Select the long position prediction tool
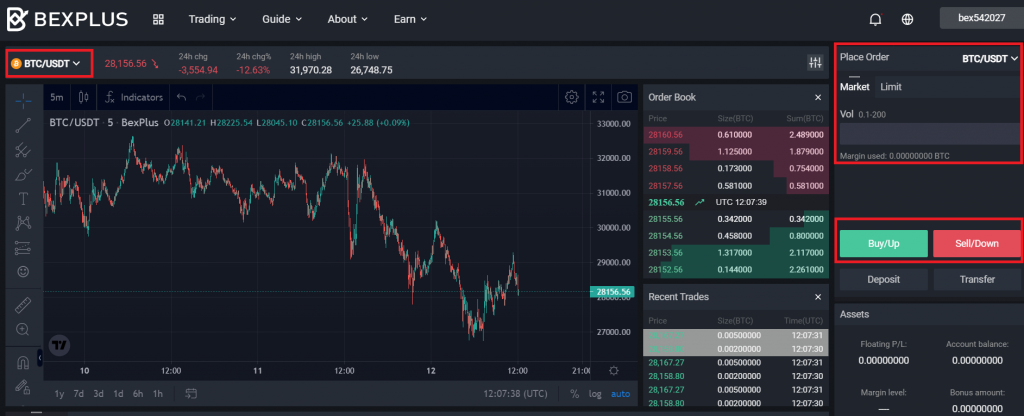1024x416 pixels. coord(24,248)
